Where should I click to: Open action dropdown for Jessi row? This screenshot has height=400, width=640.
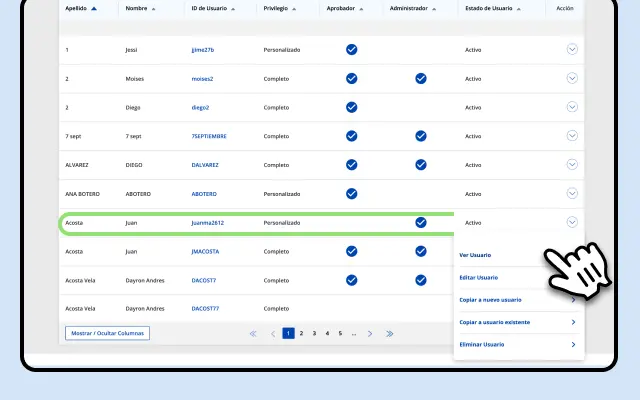tap(572, 49)
